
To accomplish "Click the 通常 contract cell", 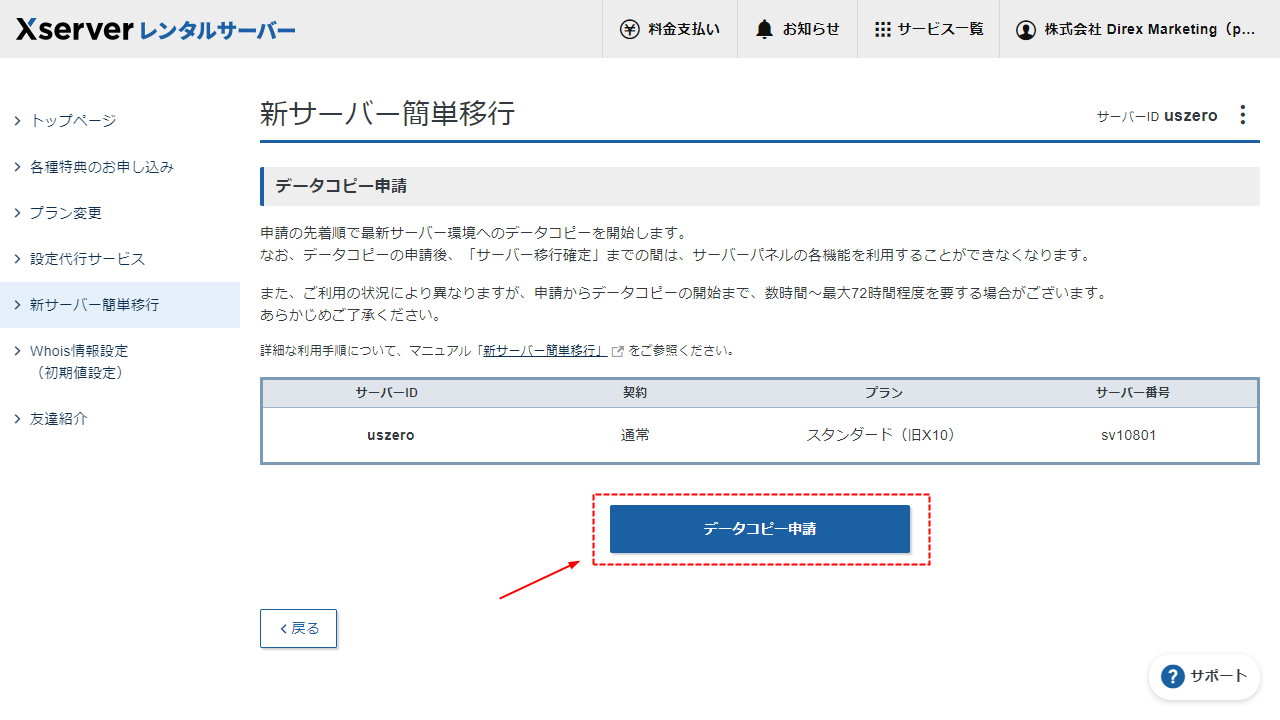I will pos(635,435).
